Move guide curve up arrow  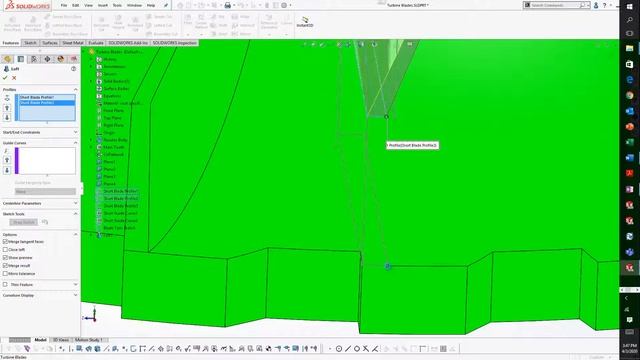(x=7, y=160)
